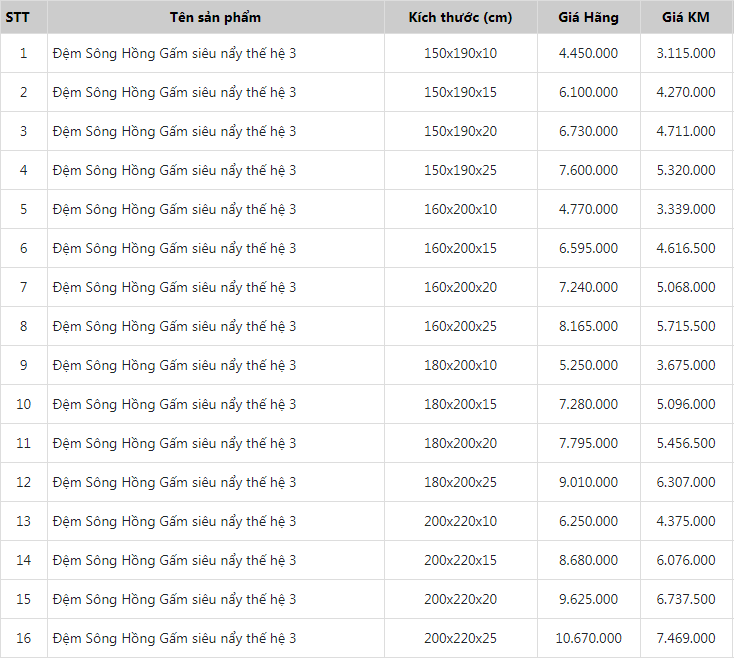Viewport: 734px width, 658px height.
Task: Click brand price 10.670.000
Action: (588, 638)
